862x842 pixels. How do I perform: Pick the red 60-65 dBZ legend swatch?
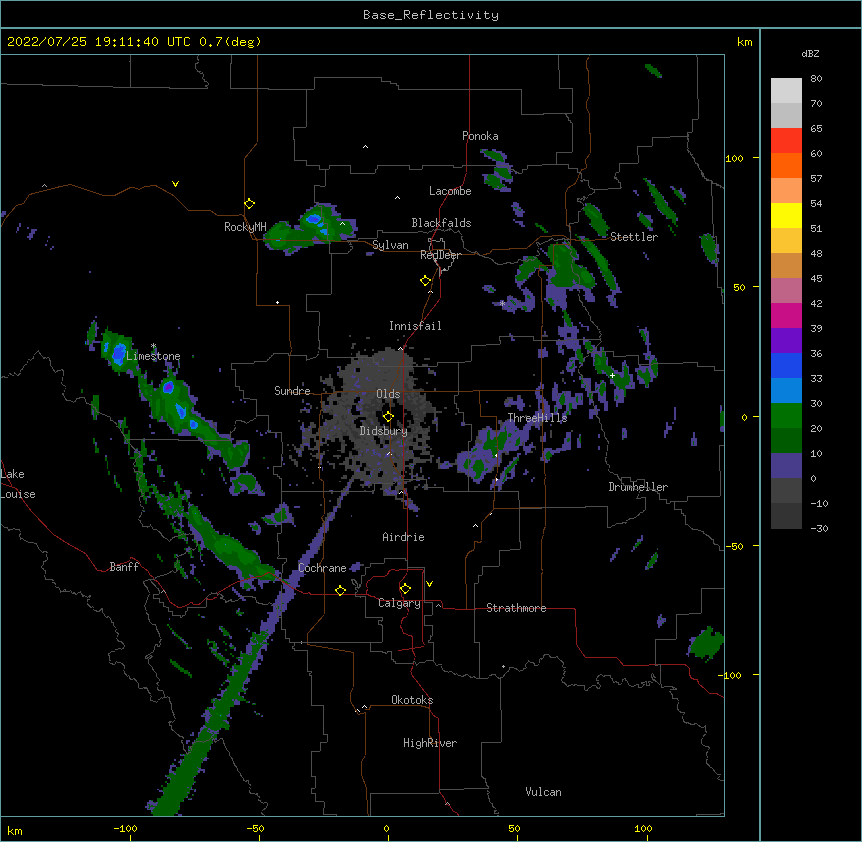click(x=786, y=141)
